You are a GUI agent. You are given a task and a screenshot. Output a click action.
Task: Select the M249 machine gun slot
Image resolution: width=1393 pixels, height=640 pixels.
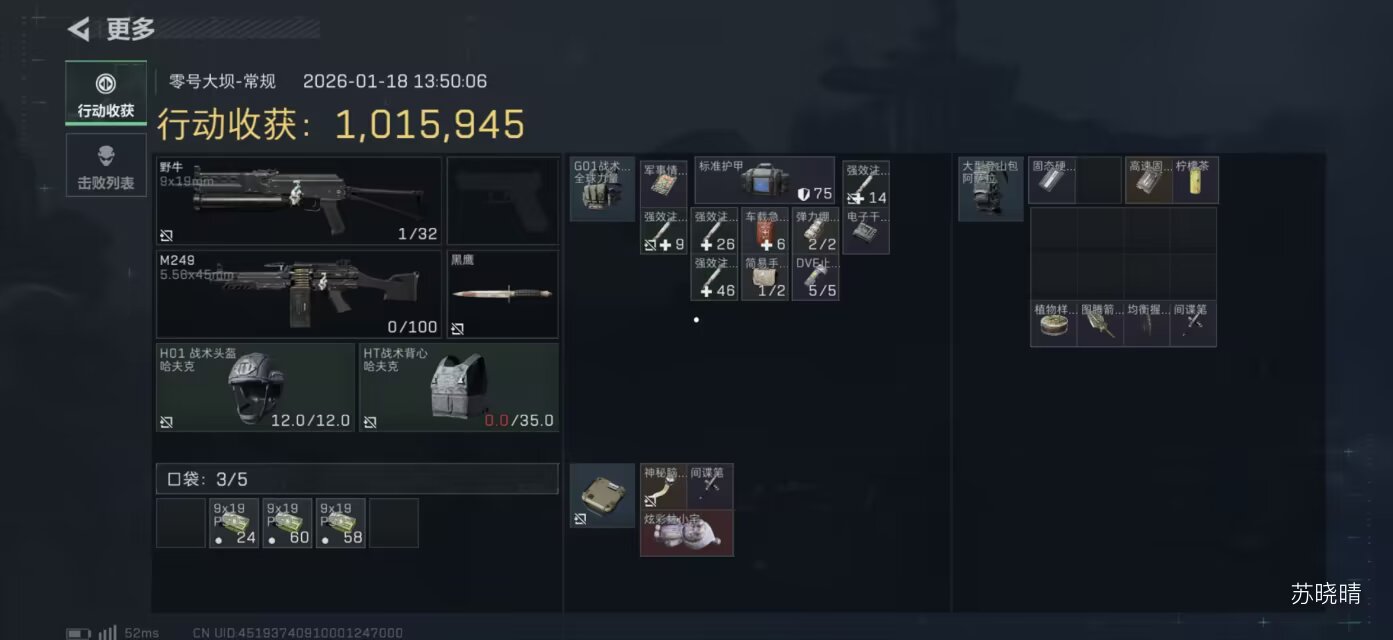point(299,294)
